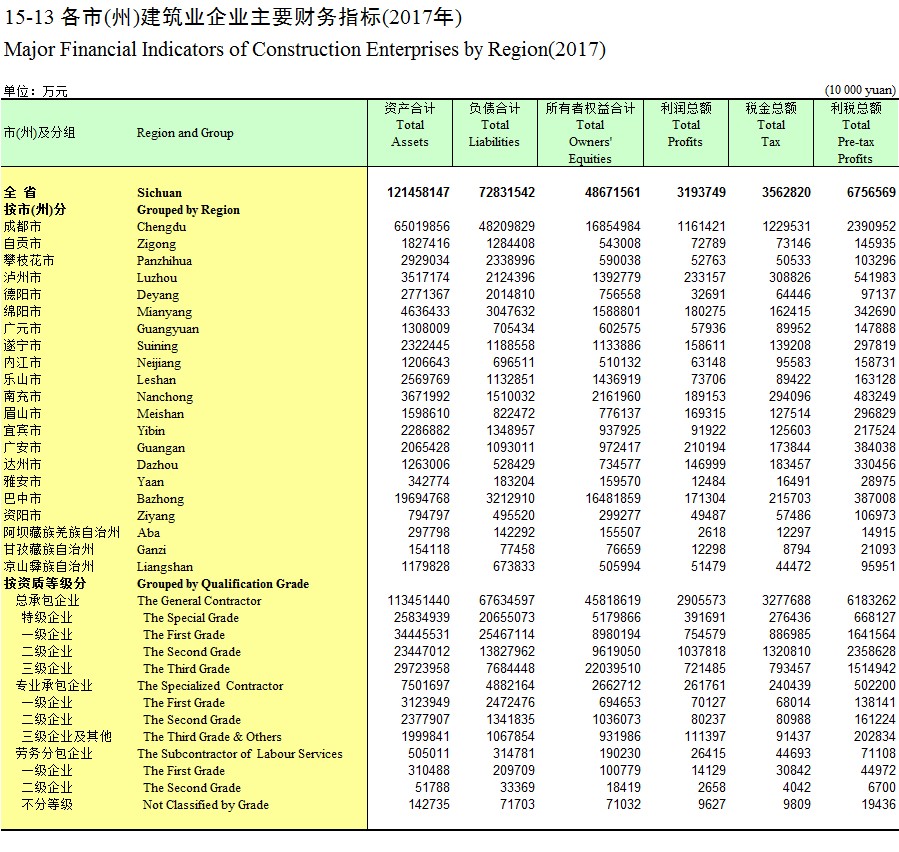
Task: Select Sichuan total assets value 121458147
Action: click(x=418, y=193)
